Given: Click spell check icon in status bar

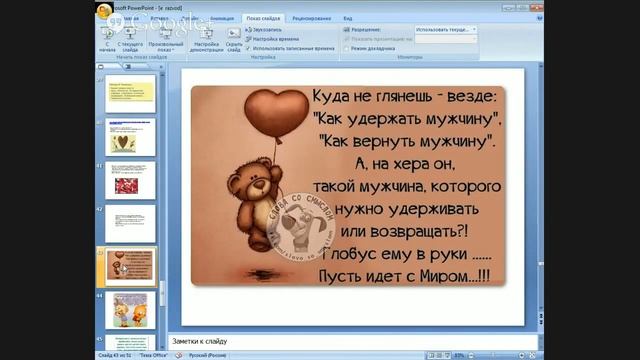Looking at the screenshot, I should click(x=179, y=356).
